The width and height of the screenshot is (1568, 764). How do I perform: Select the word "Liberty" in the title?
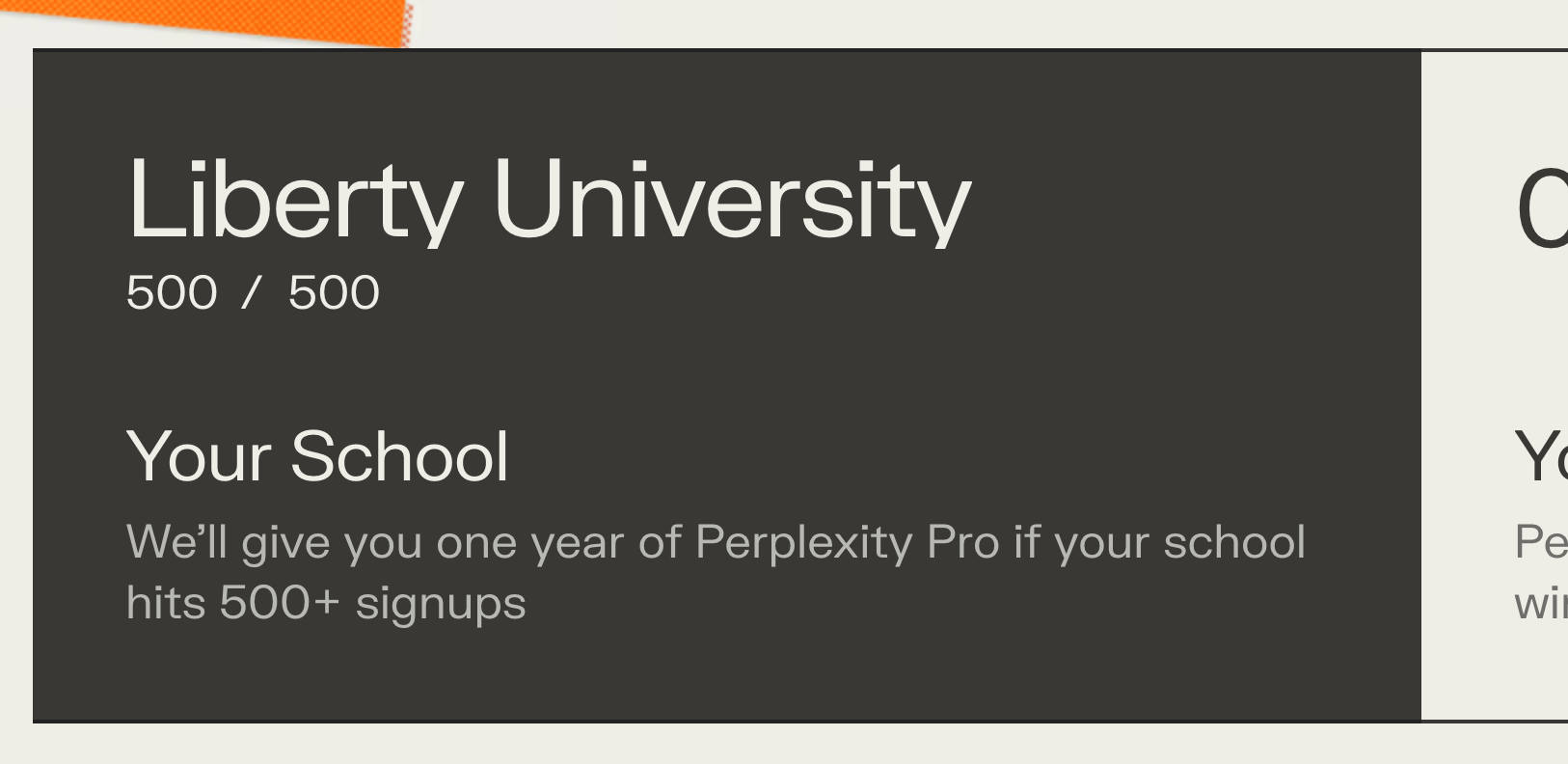point(295,201)
